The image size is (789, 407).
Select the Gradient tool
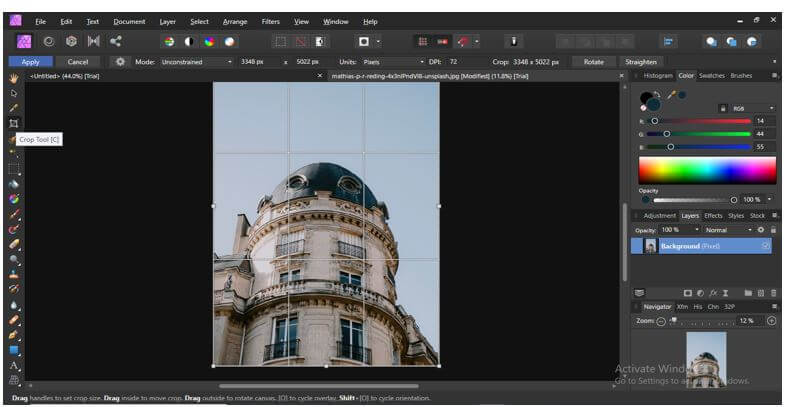[14, 199]
